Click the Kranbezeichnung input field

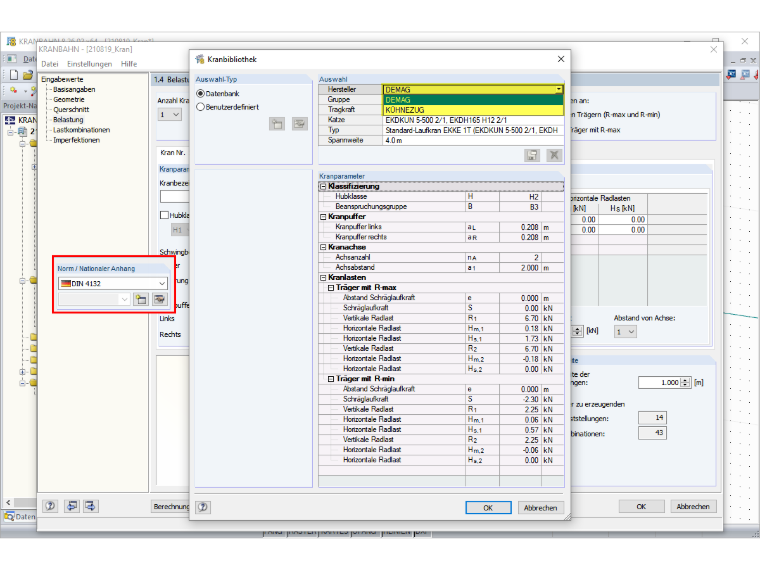[174, 197]
